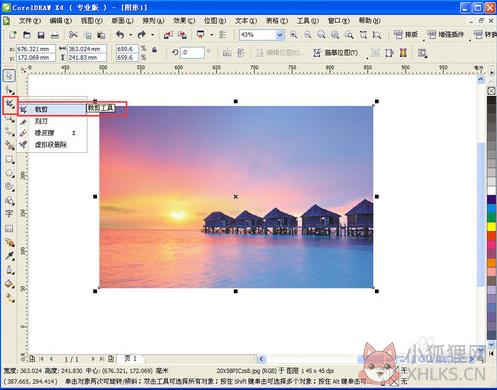
Task: Open the 排列 (Arrange) menu
Action: pyautogui.click(x=153, y=21)
